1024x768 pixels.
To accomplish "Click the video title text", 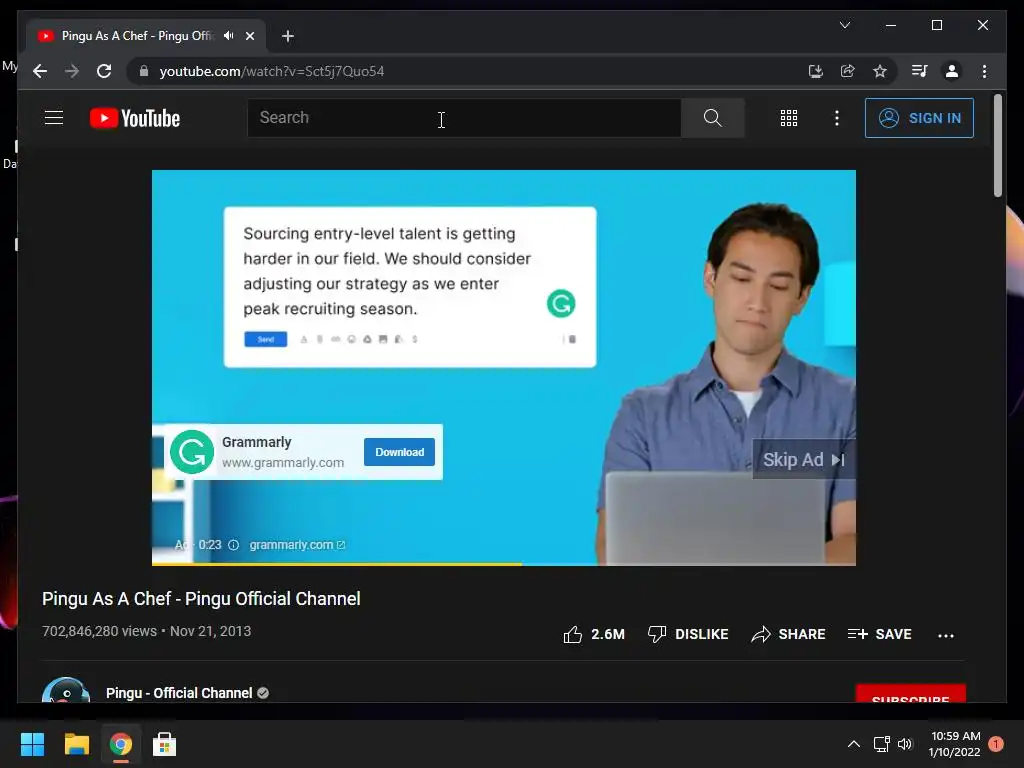I will (201, 599).
